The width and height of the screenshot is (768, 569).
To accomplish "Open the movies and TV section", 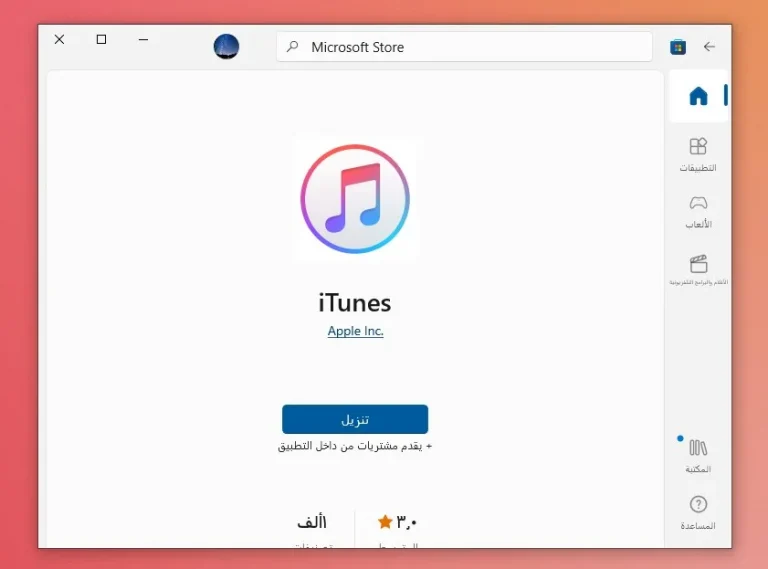I will point(698,269).
